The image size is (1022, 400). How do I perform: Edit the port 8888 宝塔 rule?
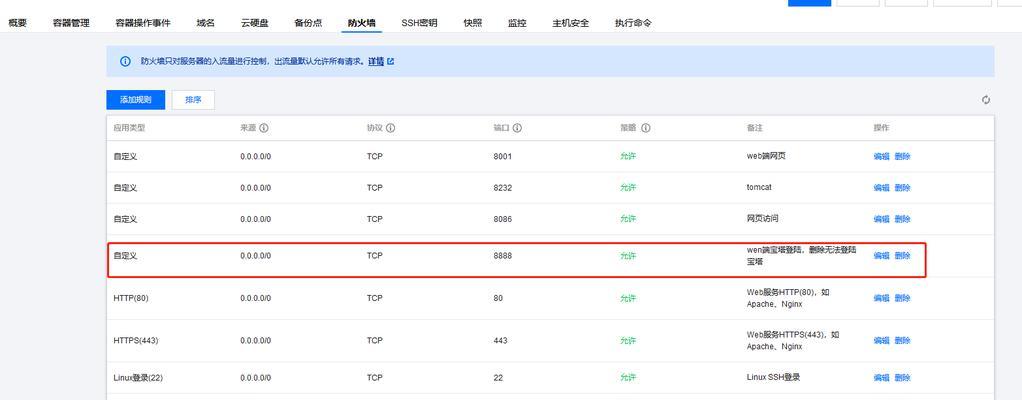pyautogui.click(x=881, y=256)
